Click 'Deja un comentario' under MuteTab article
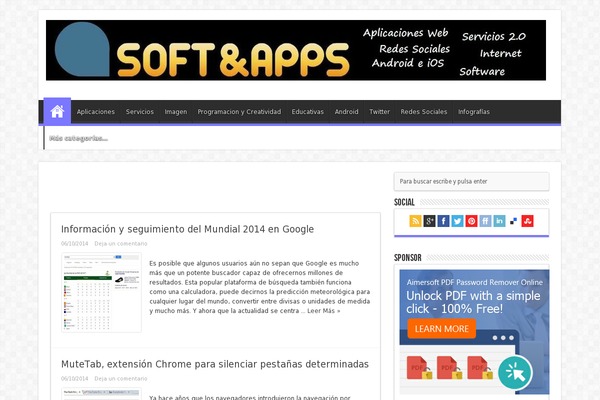The image size is (600, 400). pyautogui.click(x=121, y=379)
